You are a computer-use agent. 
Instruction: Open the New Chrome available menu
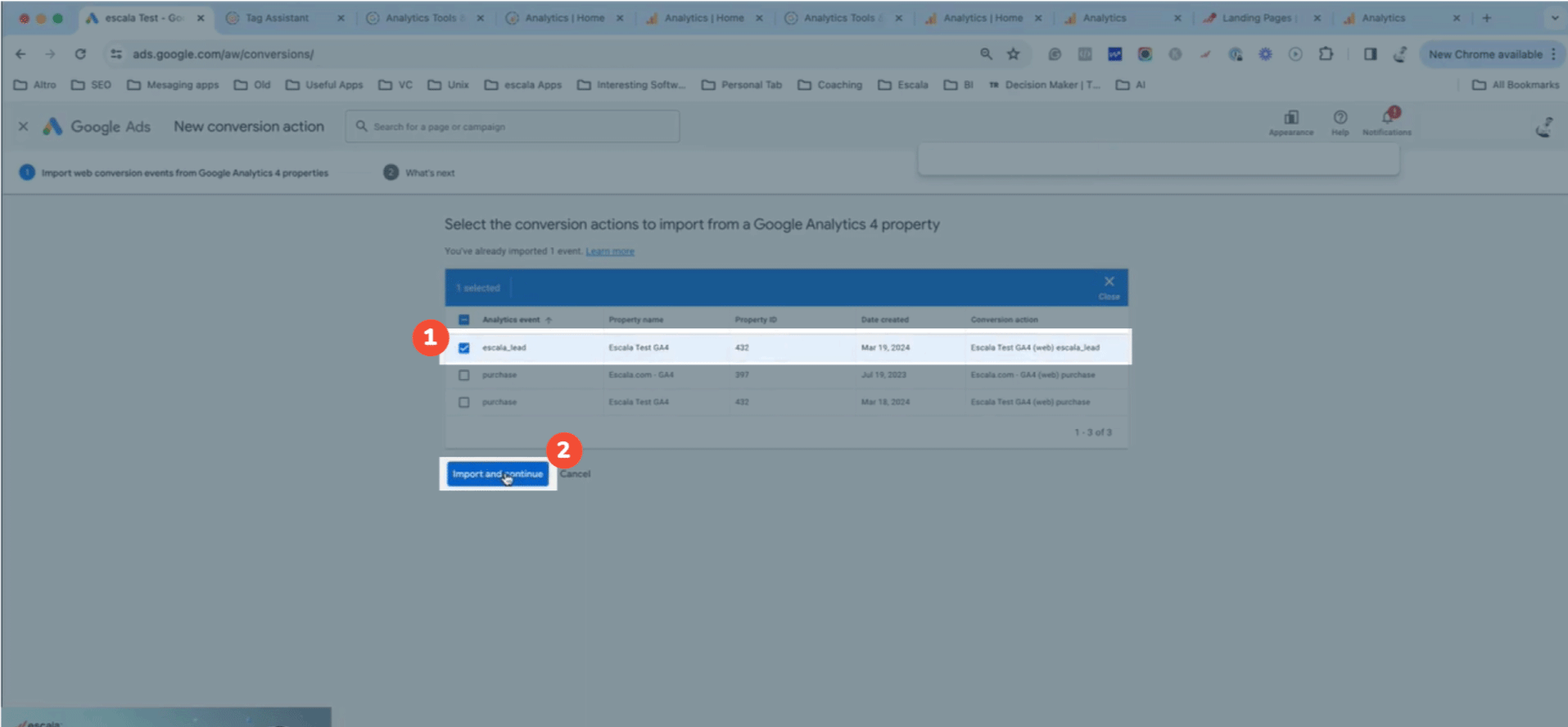pyautogui.click(x=1490, y=54)
